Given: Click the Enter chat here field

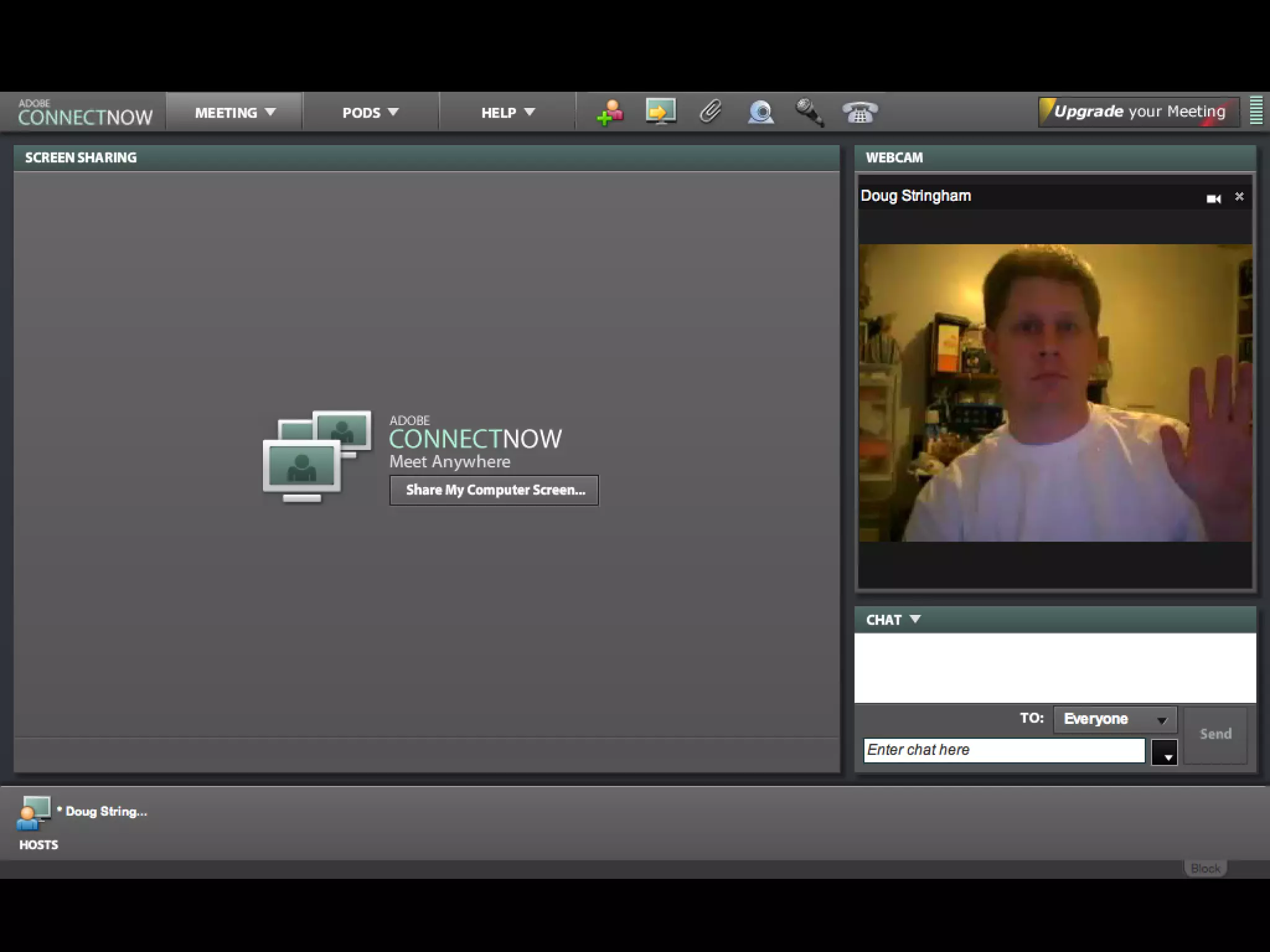Looking at the screenshot, I should click(1003, 750).
